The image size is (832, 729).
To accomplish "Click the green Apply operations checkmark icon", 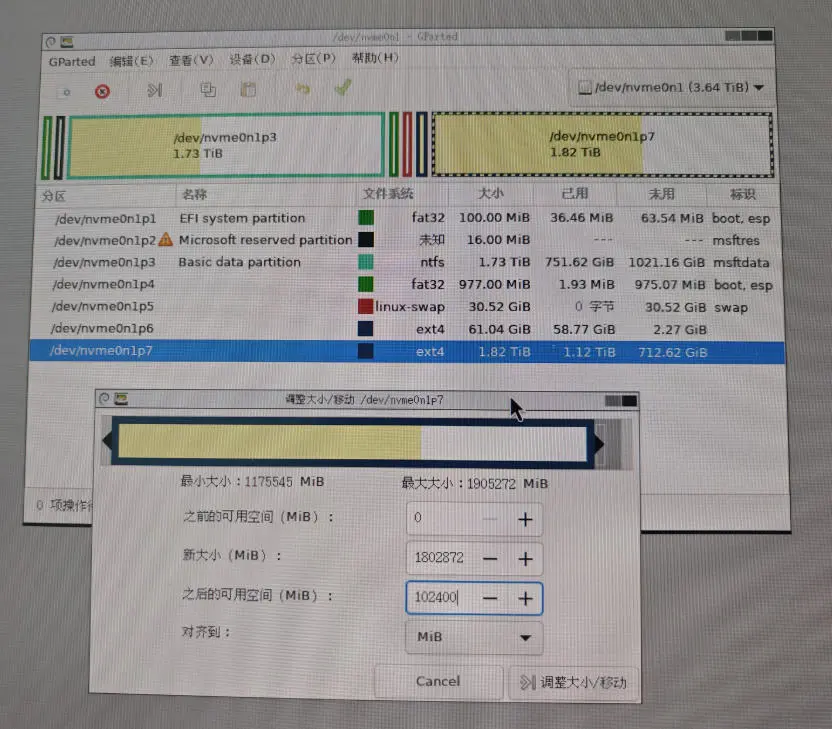I will pos(341,90).
